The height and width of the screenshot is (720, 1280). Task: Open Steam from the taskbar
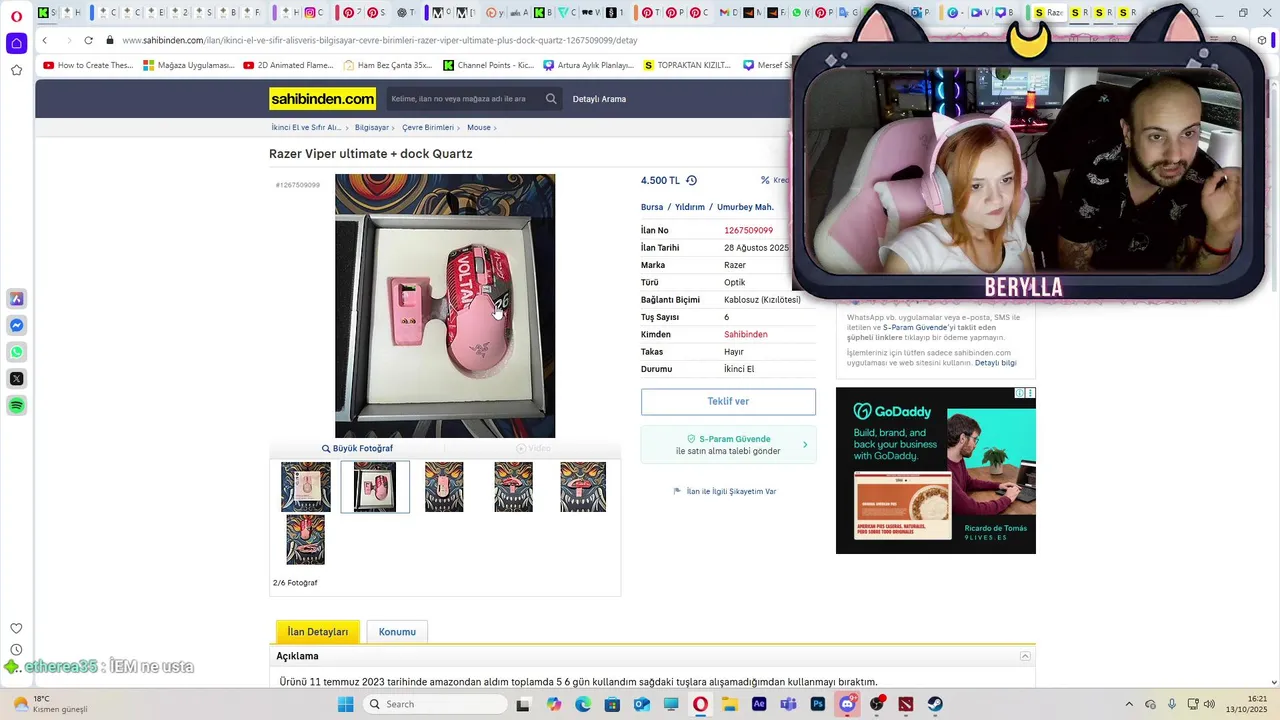(935, 704)
